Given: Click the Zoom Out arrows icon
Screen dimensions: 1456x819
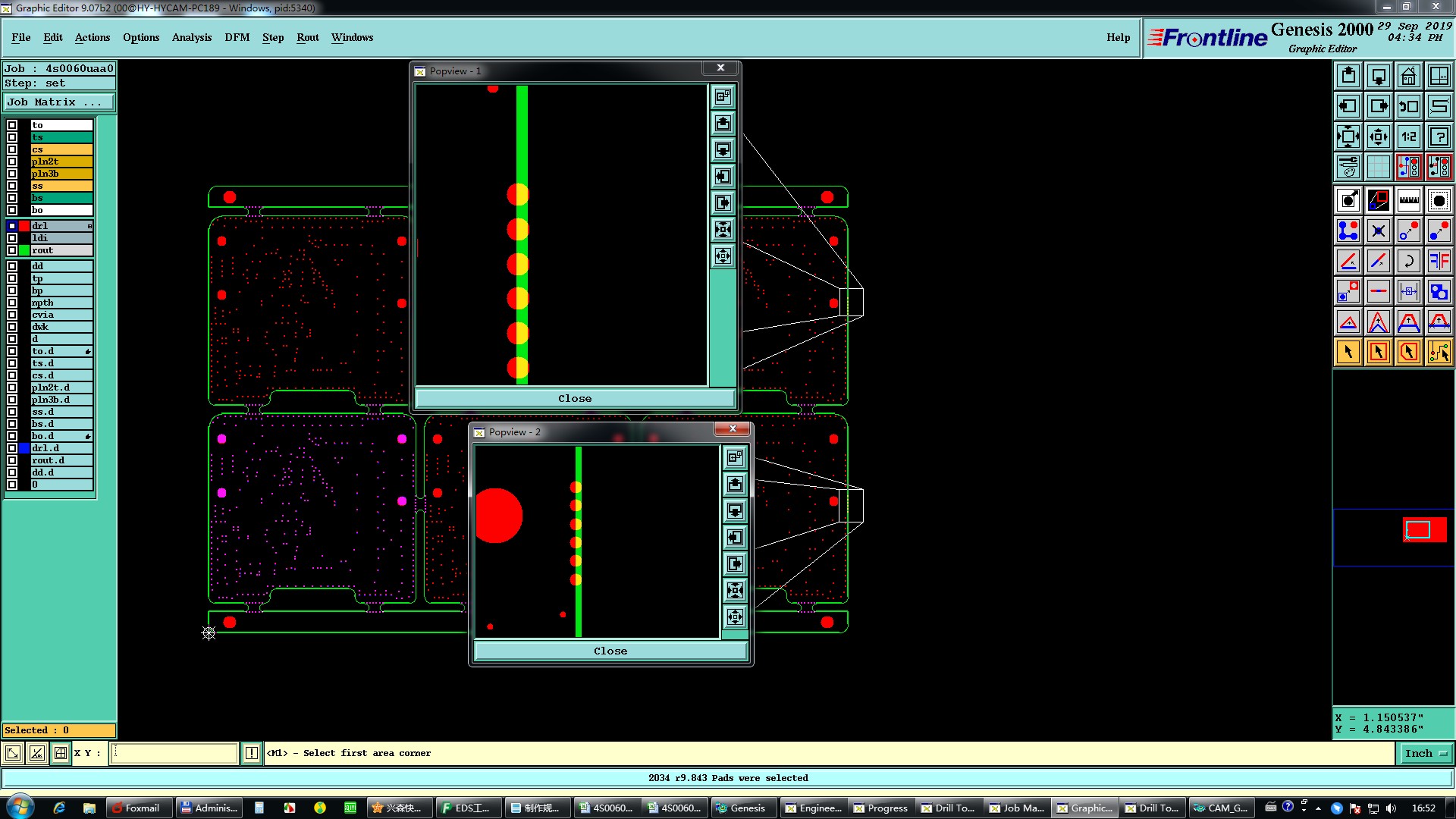Looking at the screenshot, I should click(x=1379, y=136).
